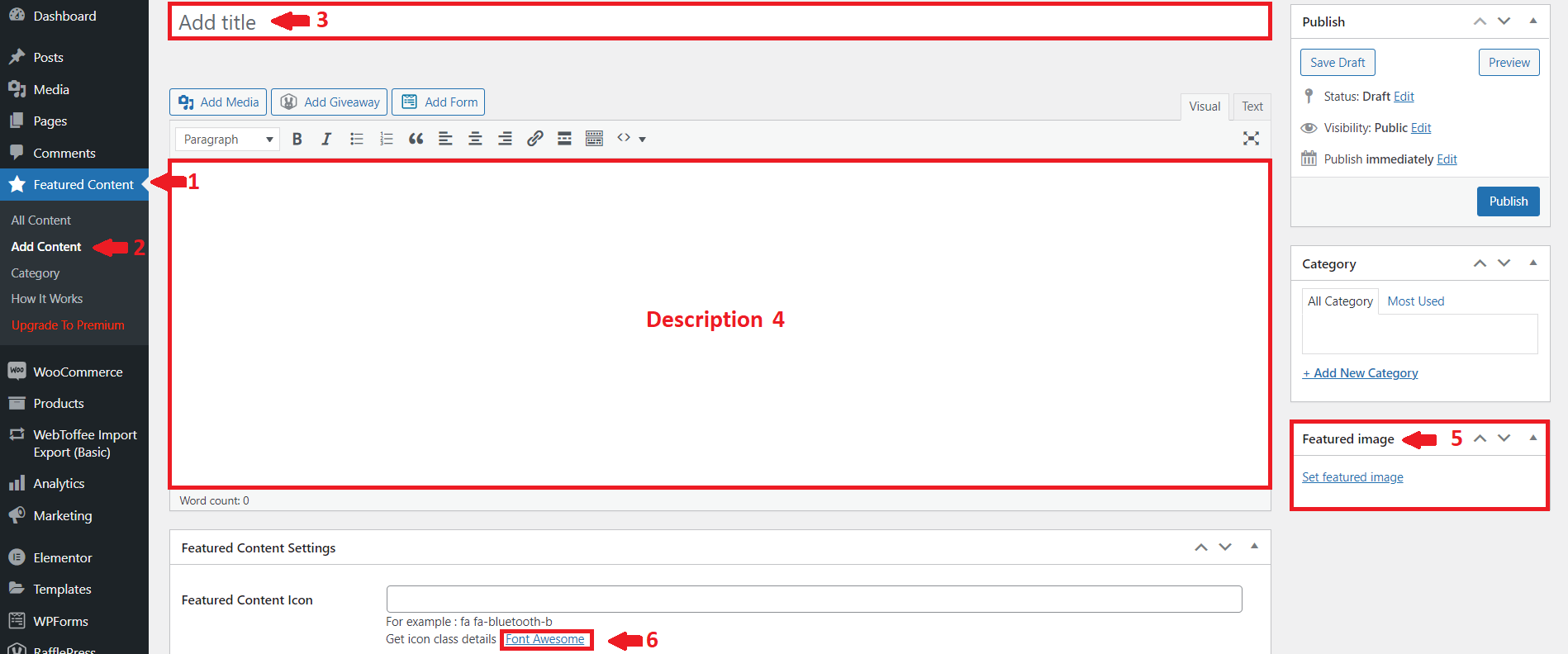
Task: Move Featured Content Settings panel down
Action: coord(1225,547)
